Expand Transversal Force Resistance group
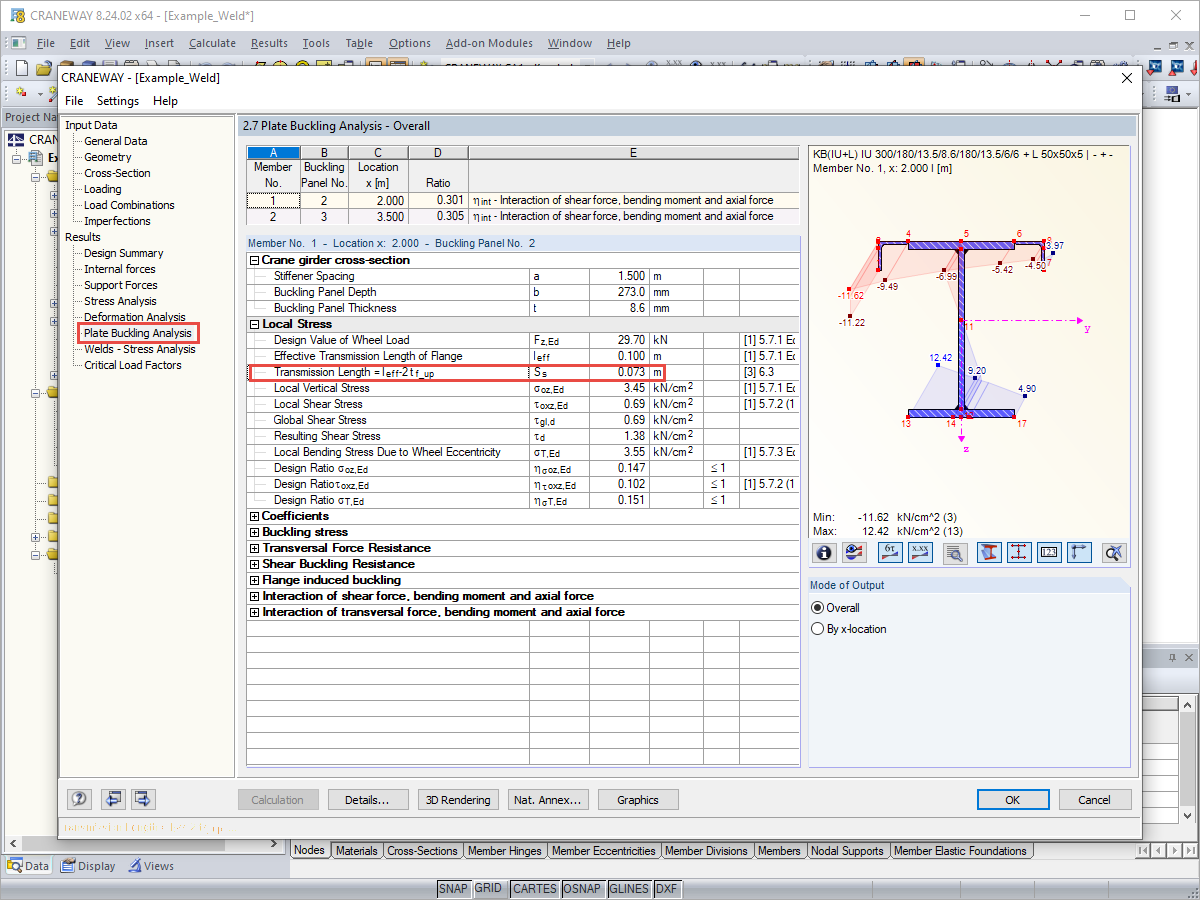 pyautogui.click(x=254, y=548)
